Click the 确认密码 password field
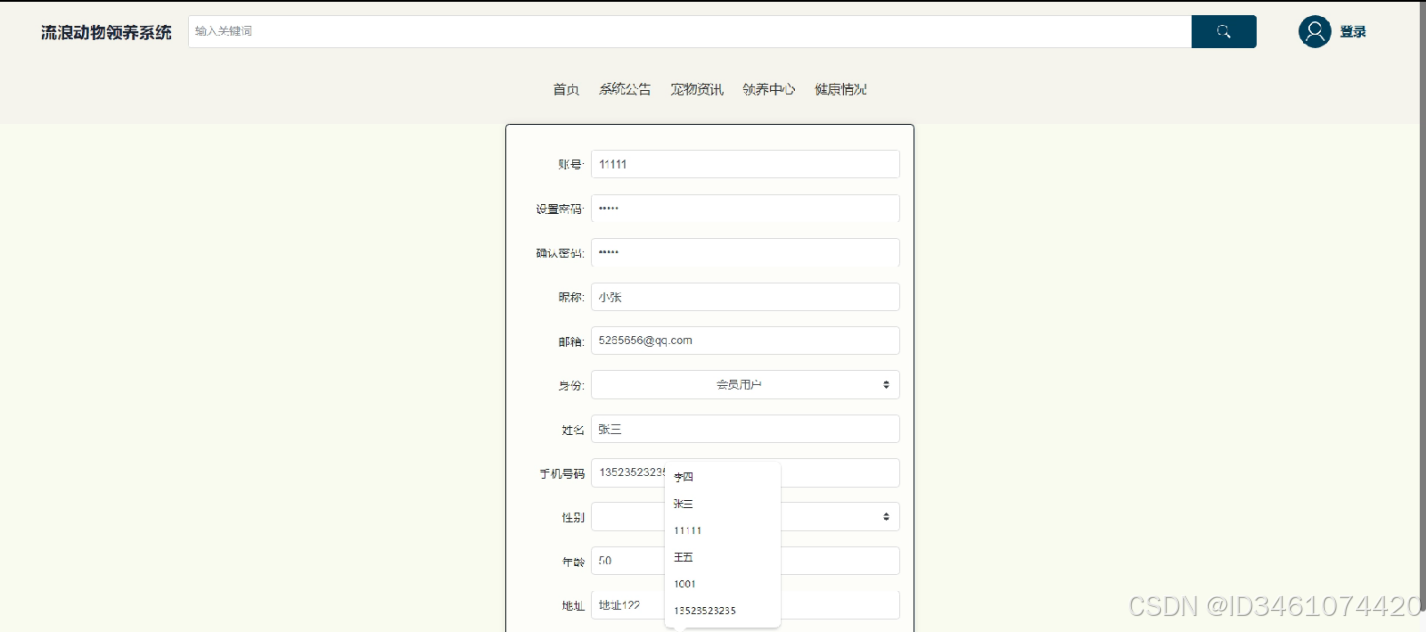Image resolution: width=1426 pixels, height=632 pixels. pos(745,252)
